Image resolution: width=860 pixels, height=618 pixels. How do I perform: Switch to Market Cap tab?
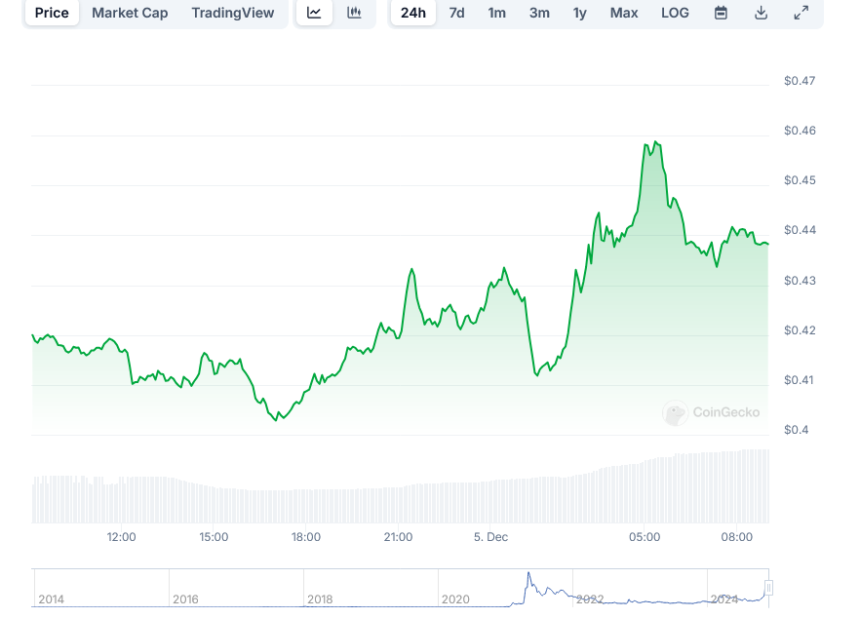click(x=130, y=13)
